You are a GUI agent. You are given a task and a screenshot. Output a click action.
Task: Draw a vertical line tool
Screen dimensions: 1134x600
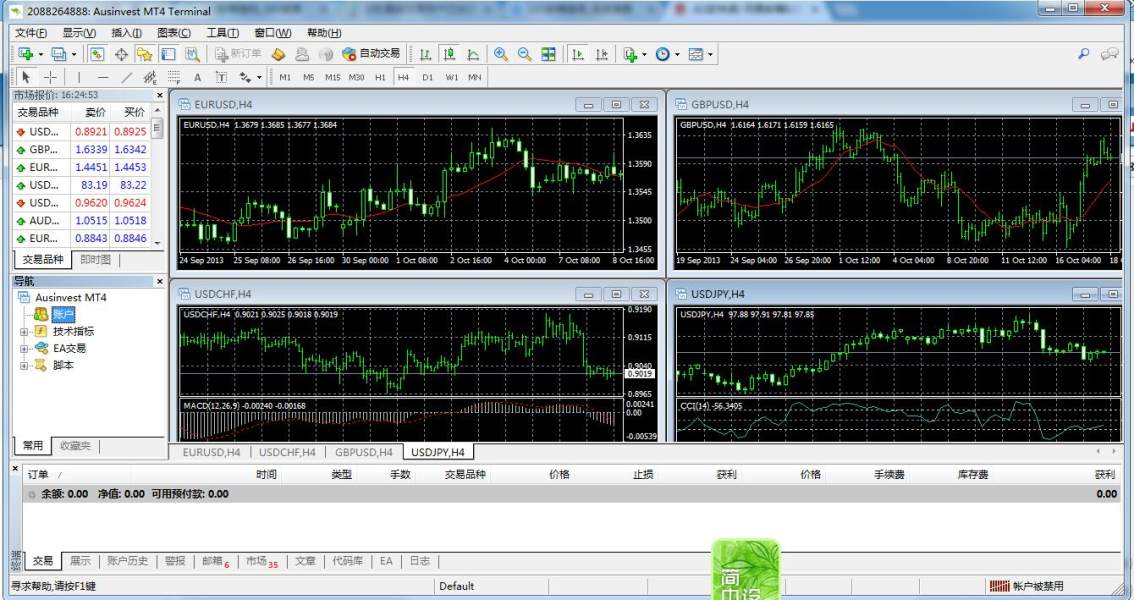tap(79, 77)
